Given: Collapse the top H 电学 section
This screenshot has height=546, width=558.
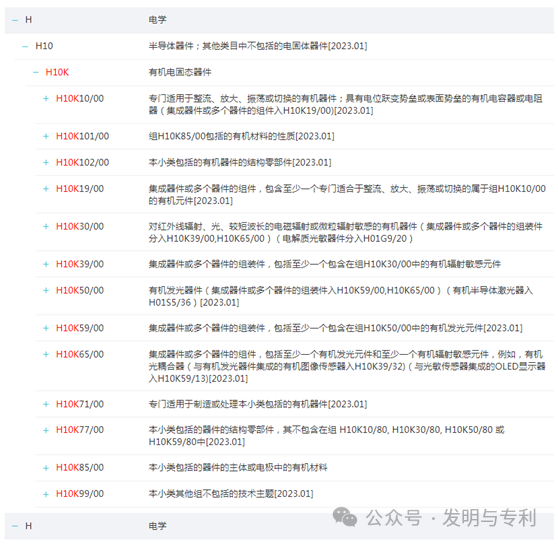Looking at the screenshot, I should pos(15,20).
